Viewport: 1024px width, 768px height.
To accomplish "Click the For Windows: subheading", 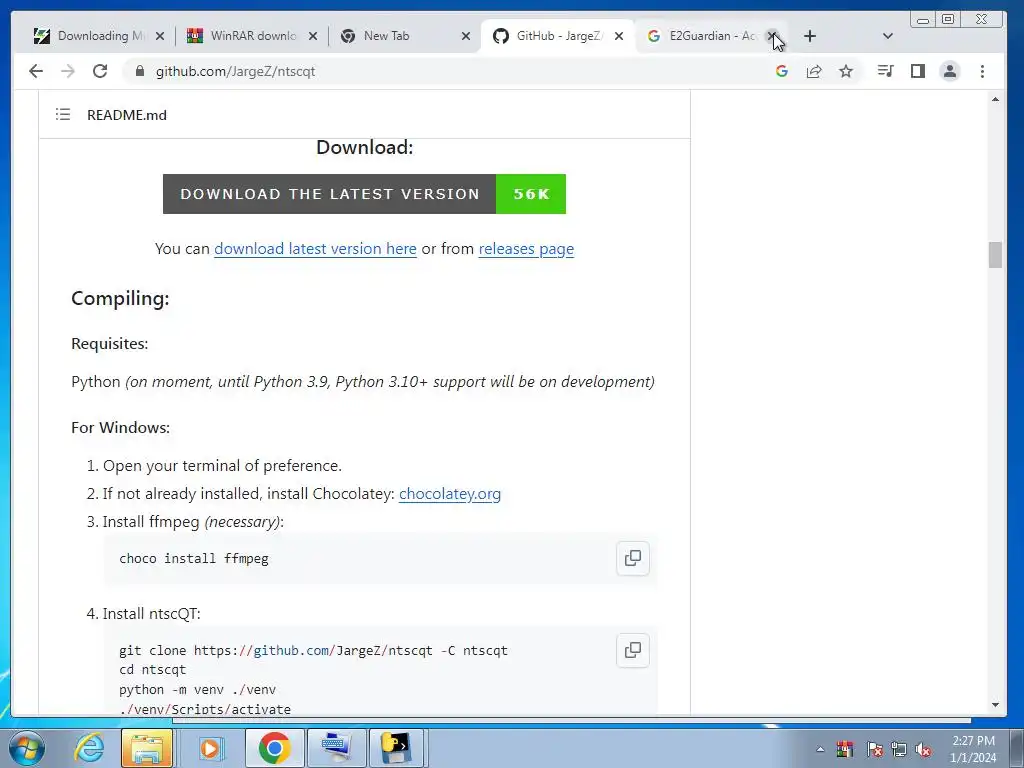I will 121,428.
